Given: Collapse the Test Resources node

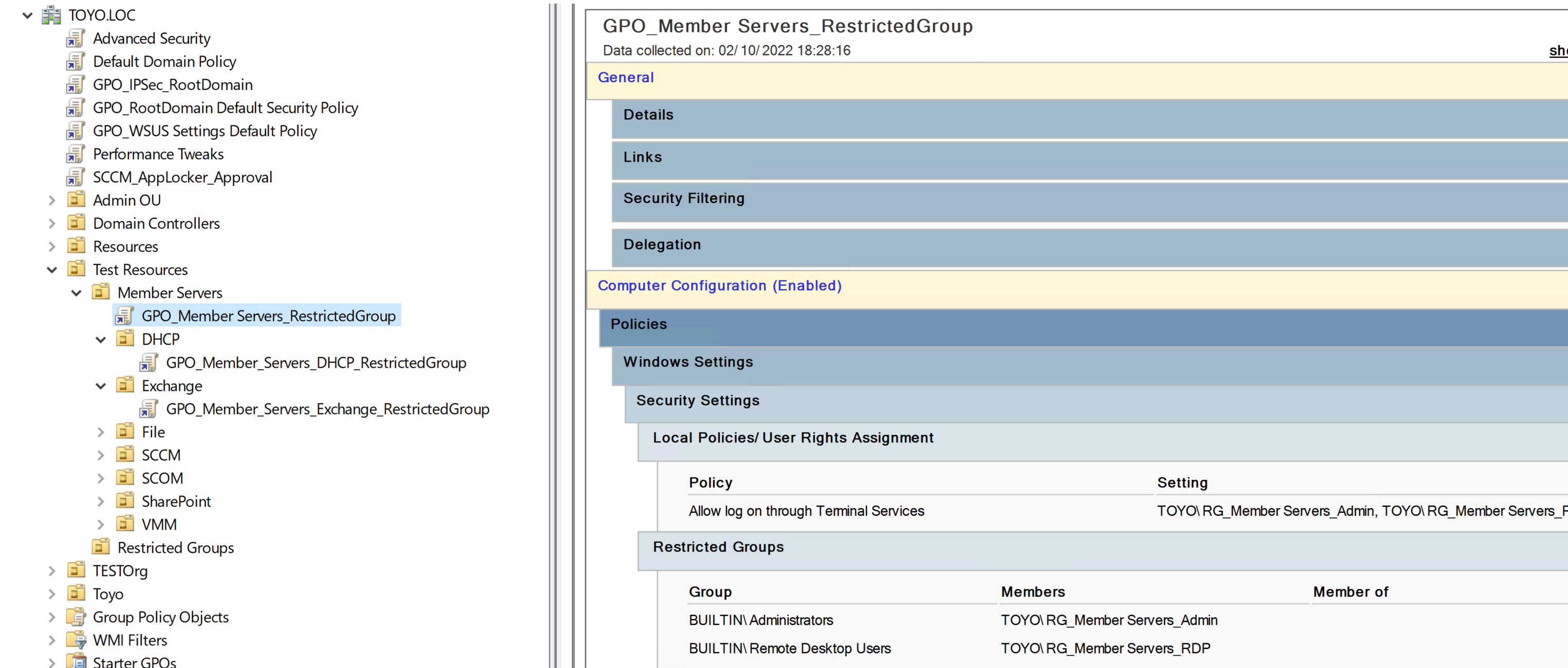Looking at the screenshot, I should (52, 269).
